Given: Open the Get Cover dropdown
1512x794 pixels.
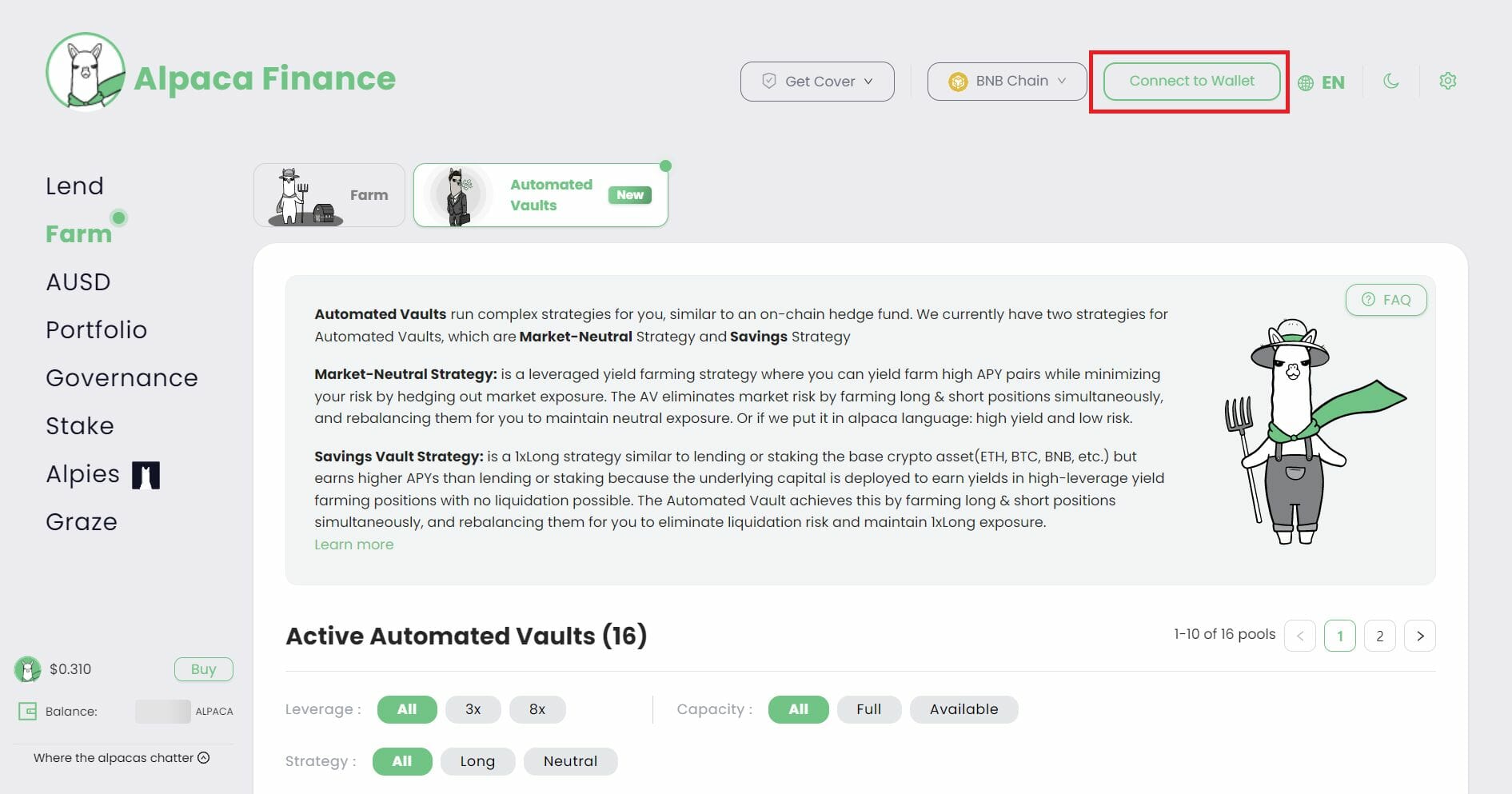Looking at the screenshot, I should [x=817, y=82].
